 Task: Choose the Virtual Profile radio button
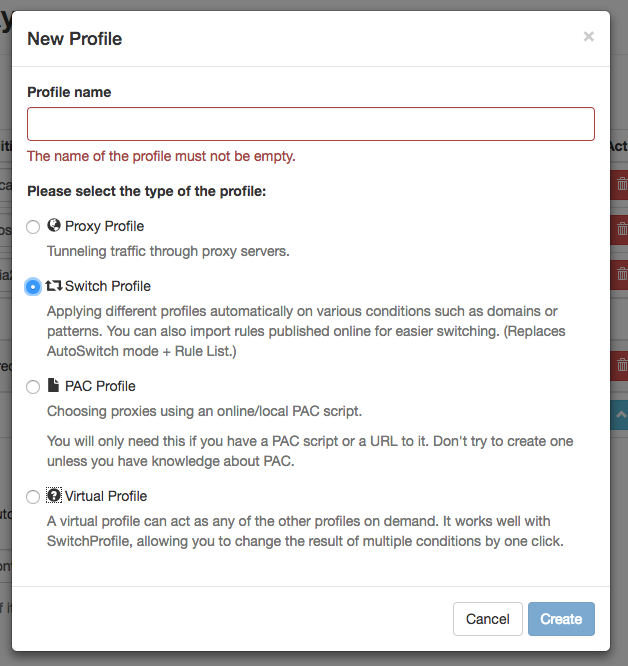[34, 497]
